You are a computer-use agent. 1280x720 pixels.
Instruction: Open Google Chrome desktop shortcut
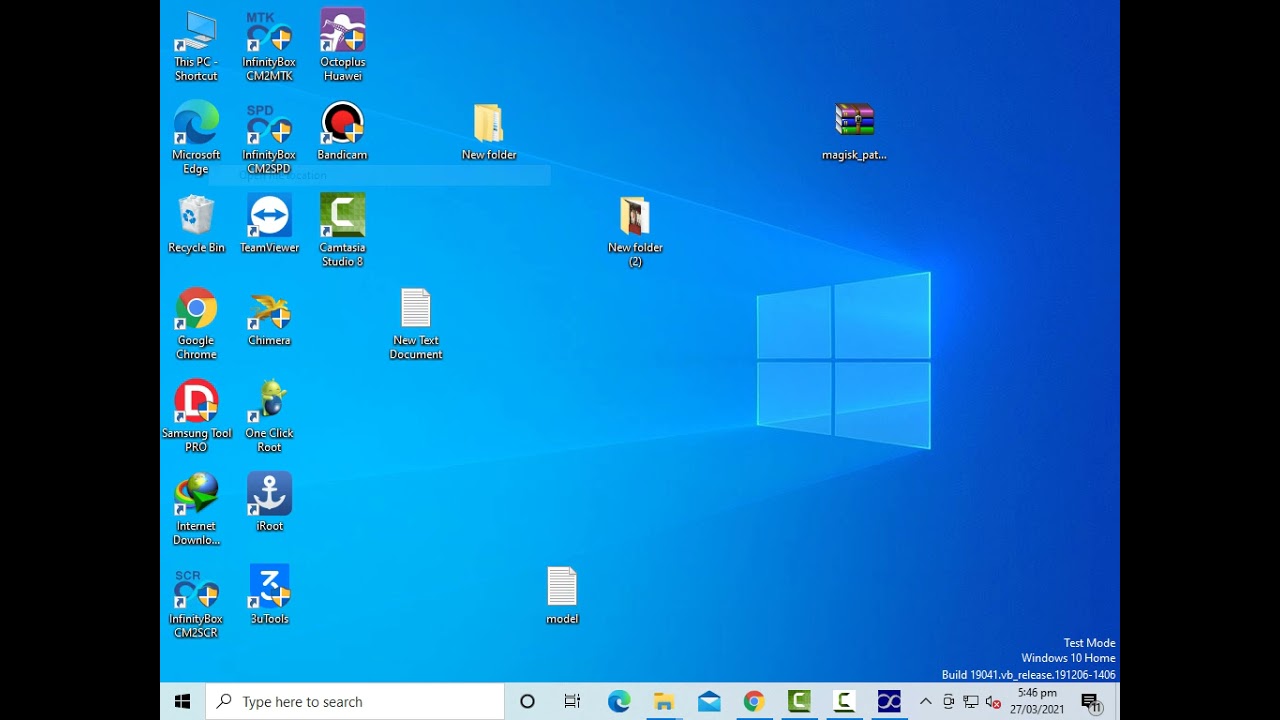(196, 324)
